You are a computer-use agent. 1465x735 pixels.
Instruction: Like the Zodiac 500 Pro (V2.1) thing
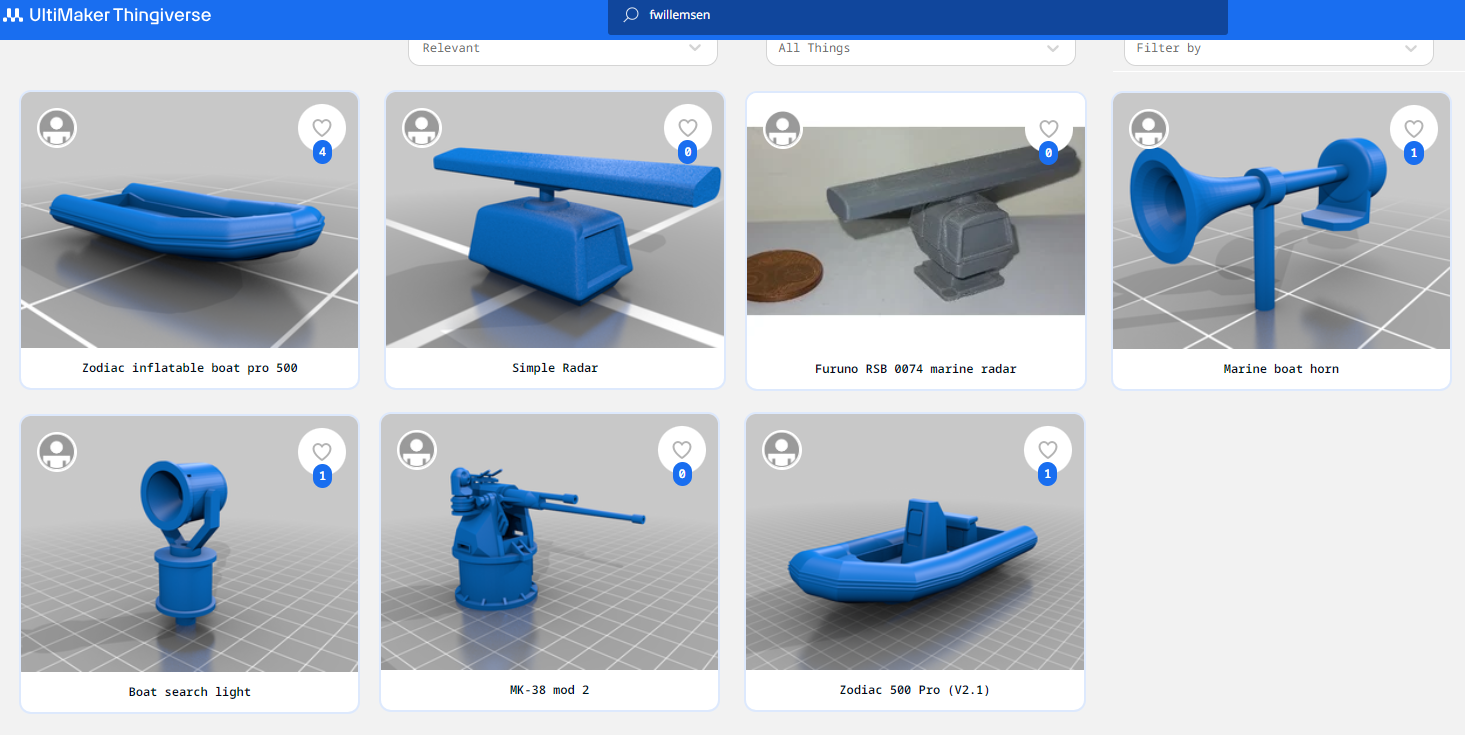point(1048,450)
